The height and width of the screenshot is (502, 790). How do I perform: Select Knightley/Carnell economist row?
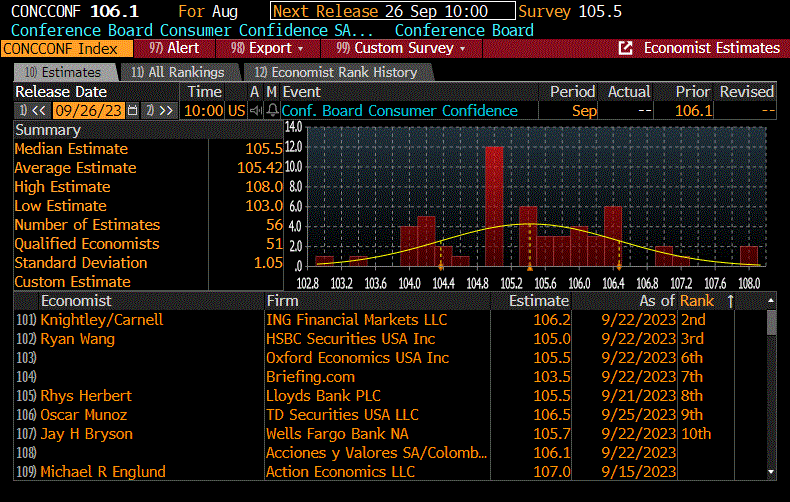394,320
